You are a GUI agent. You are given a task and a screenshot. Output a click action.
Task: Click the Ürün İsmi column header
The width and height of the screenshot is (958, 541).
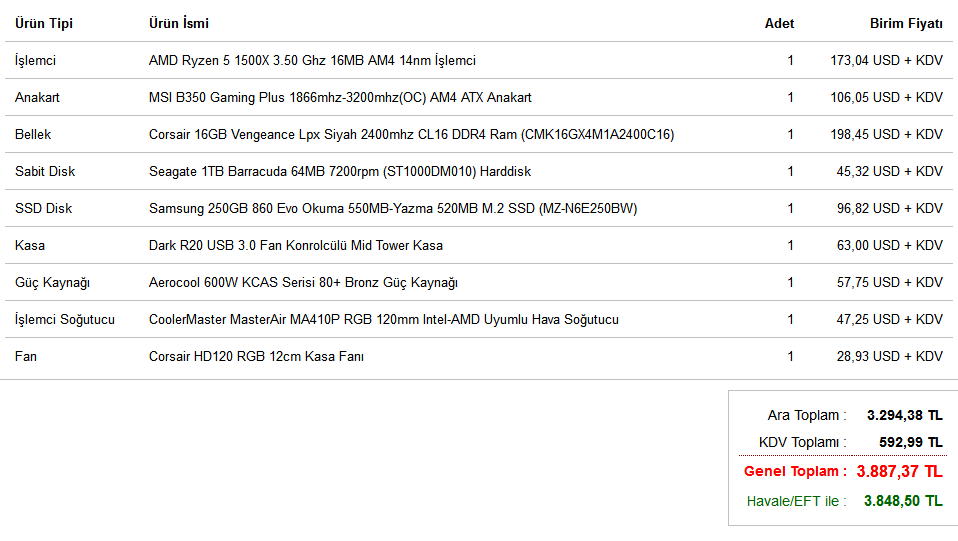click(x=178, y=23)
